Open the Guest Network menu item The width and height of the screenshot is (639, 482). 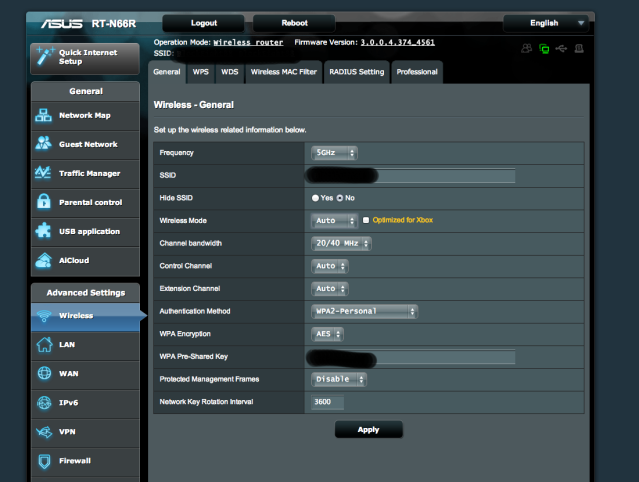click(85, 145)
